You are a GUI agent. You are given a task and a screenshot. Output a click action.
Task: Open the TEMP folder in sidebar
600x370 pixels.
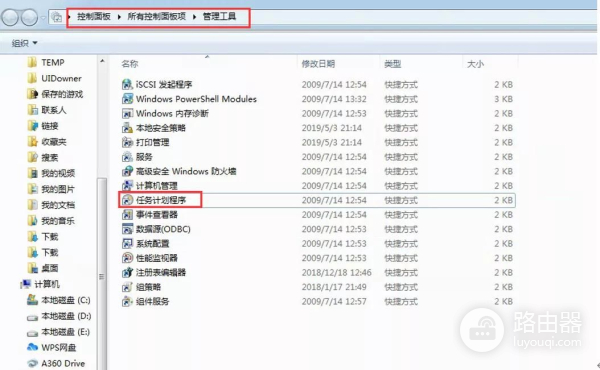46,62
